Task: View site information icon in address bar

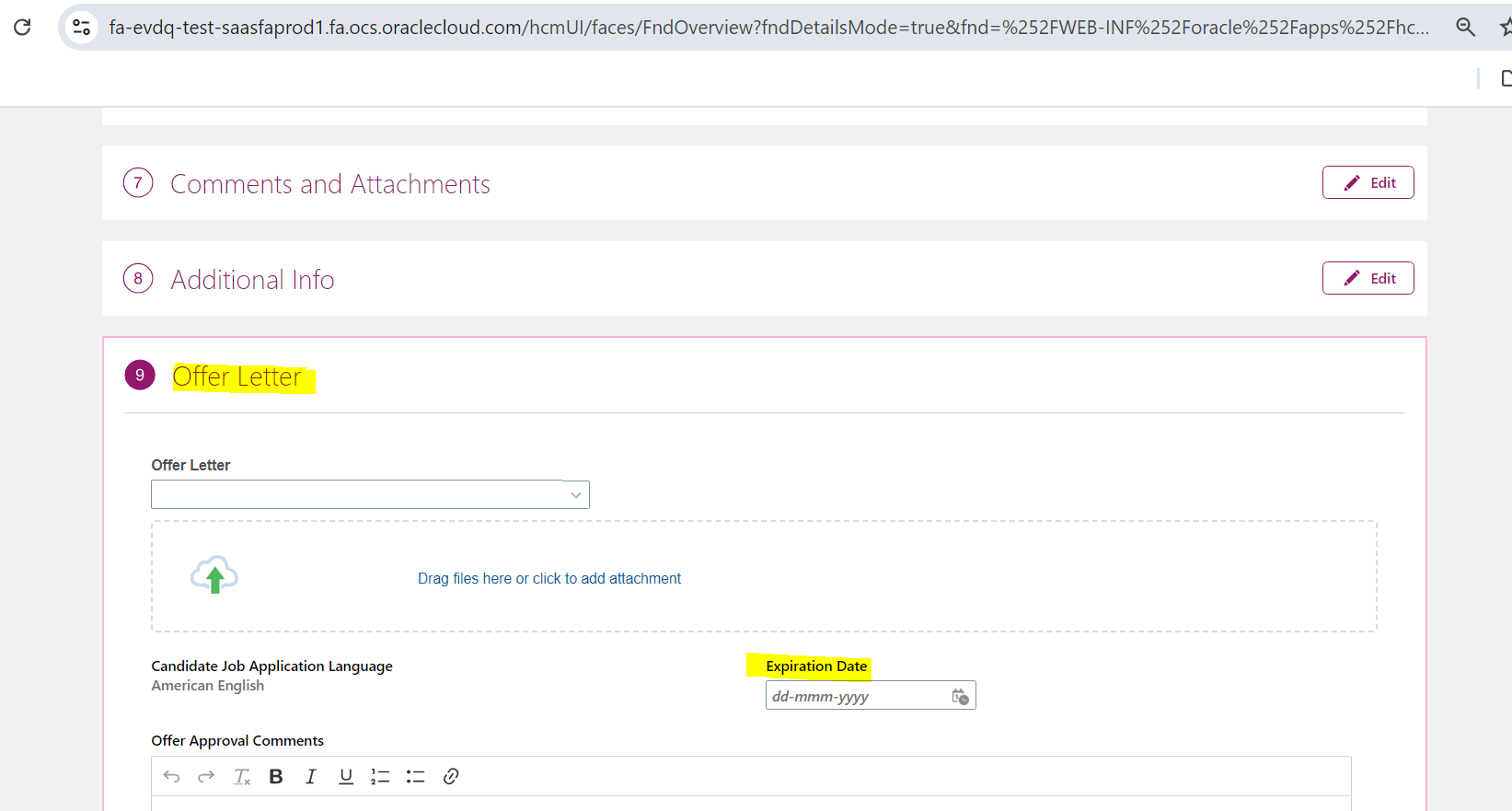Action: (x=82, y=28)
